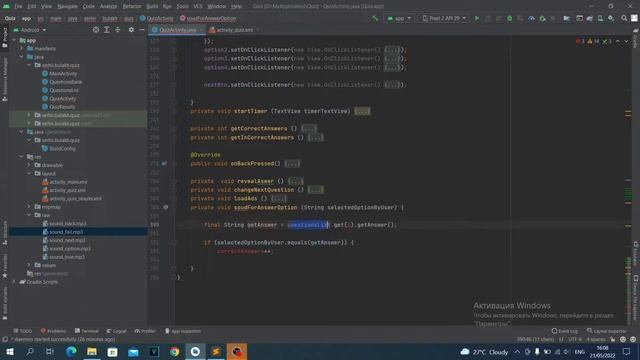The image size is (640, 360).
Task: Click the Windows taskbar search icon
Action: coord(30,352)
